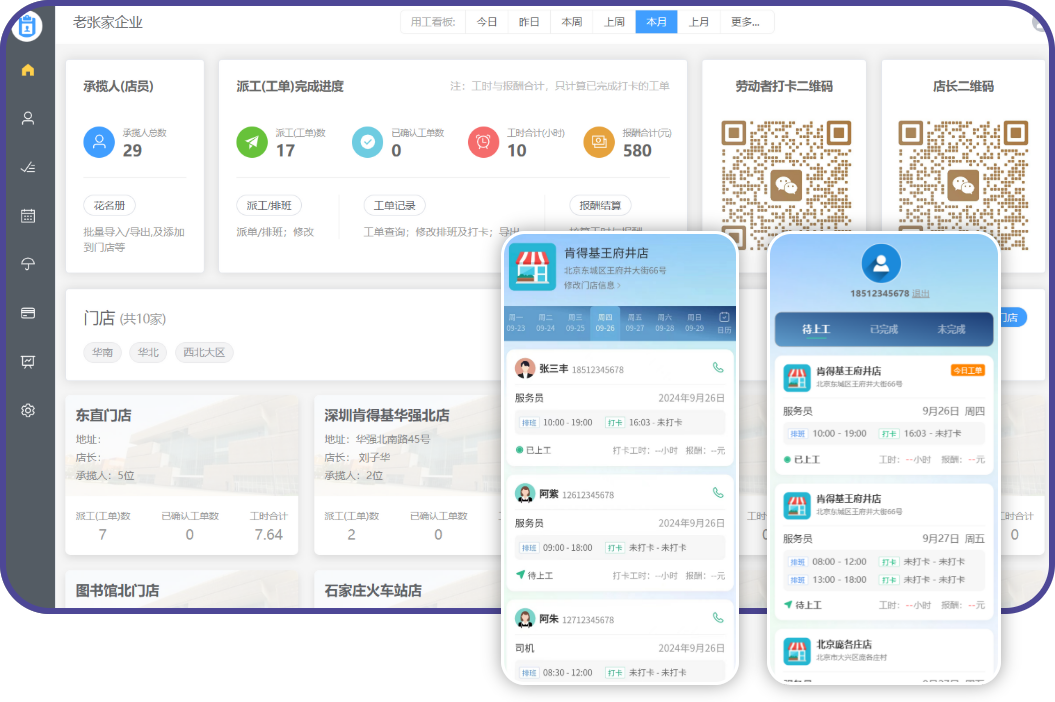Click phone number 18512345678 under avatar
The width and height of the screenshot is (1055, 702).
coord(879,293)
